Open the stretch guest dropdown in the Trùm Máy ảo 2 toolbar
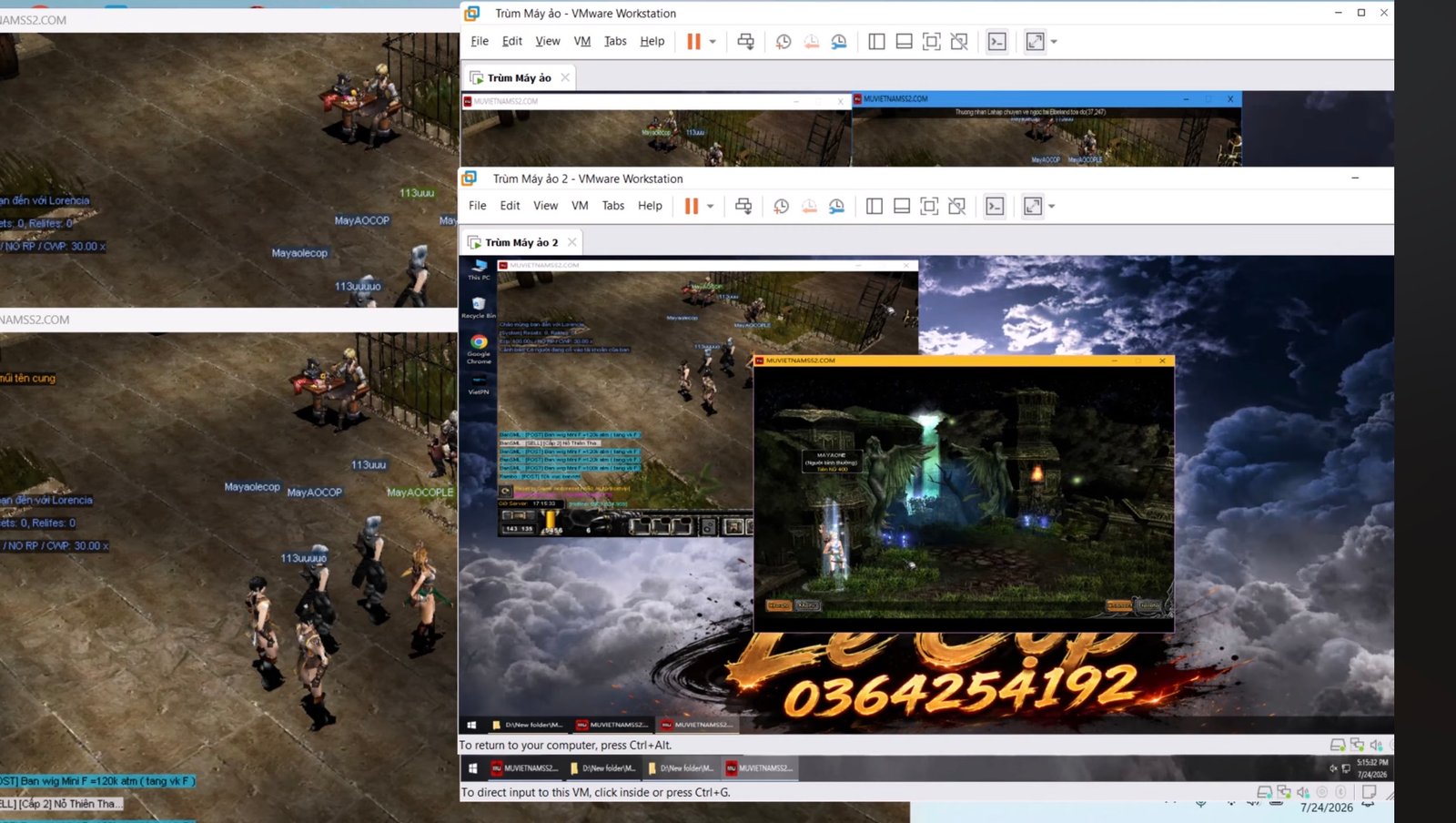Screen dimensions: 1456x823 point(1052,206)
